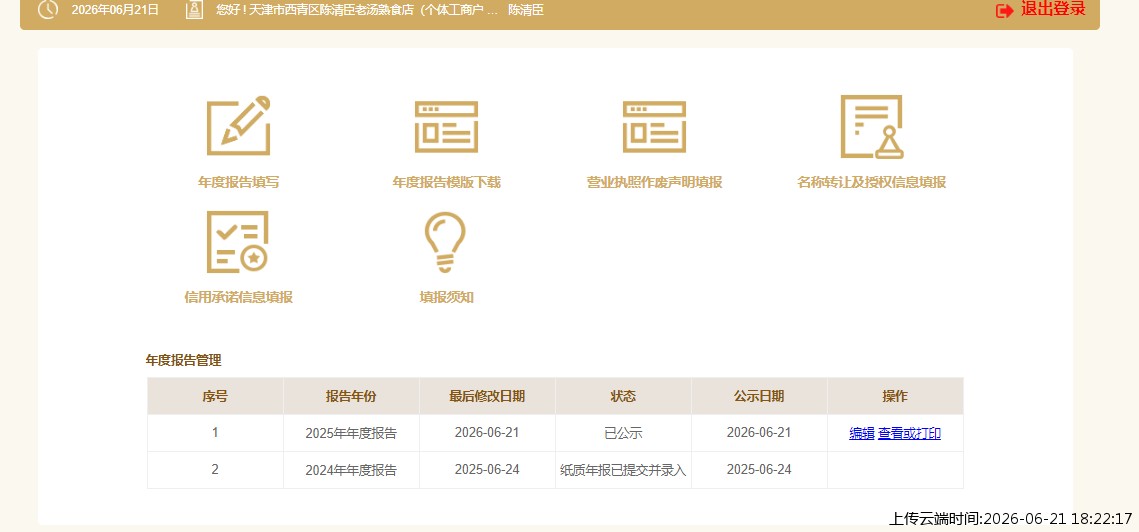The image size is (1139, 532).
Task: Click the 退出登录 link
Action: pyautogui.click(x=1053, y=9)
